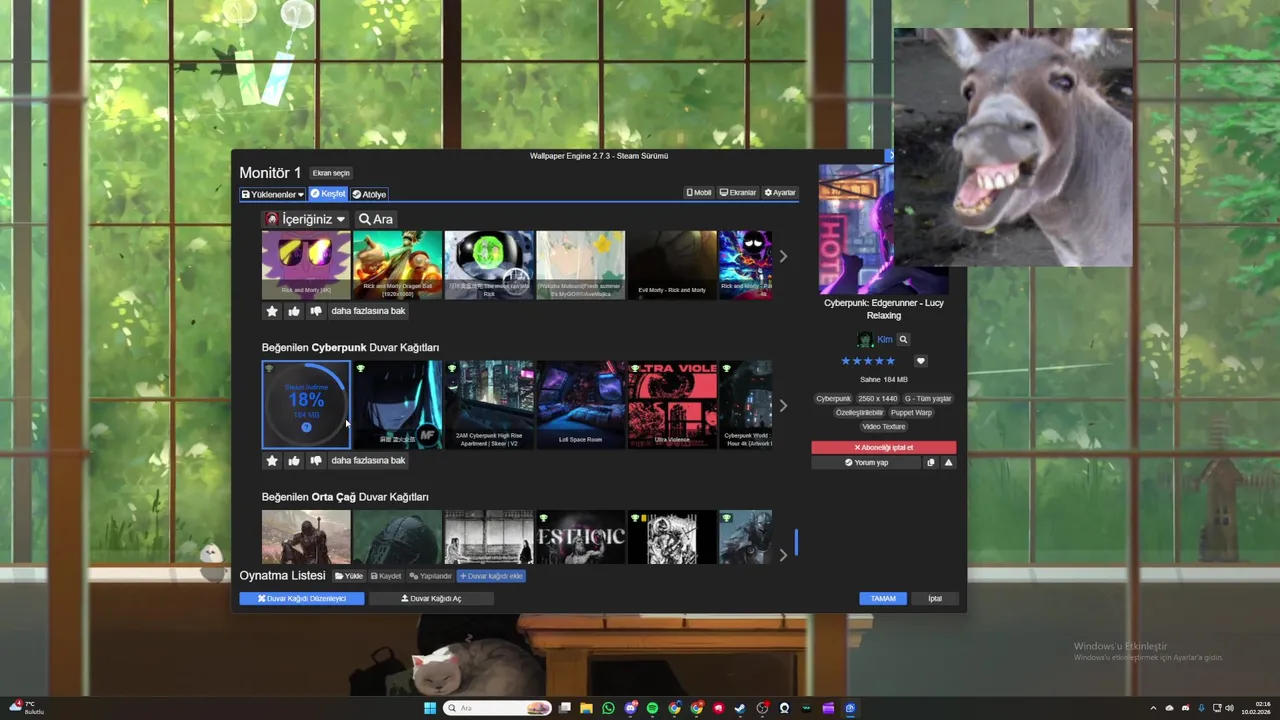The image size is (1280, 720).
Task: Open Ayarlar settings gear
Action: point(780,193)
